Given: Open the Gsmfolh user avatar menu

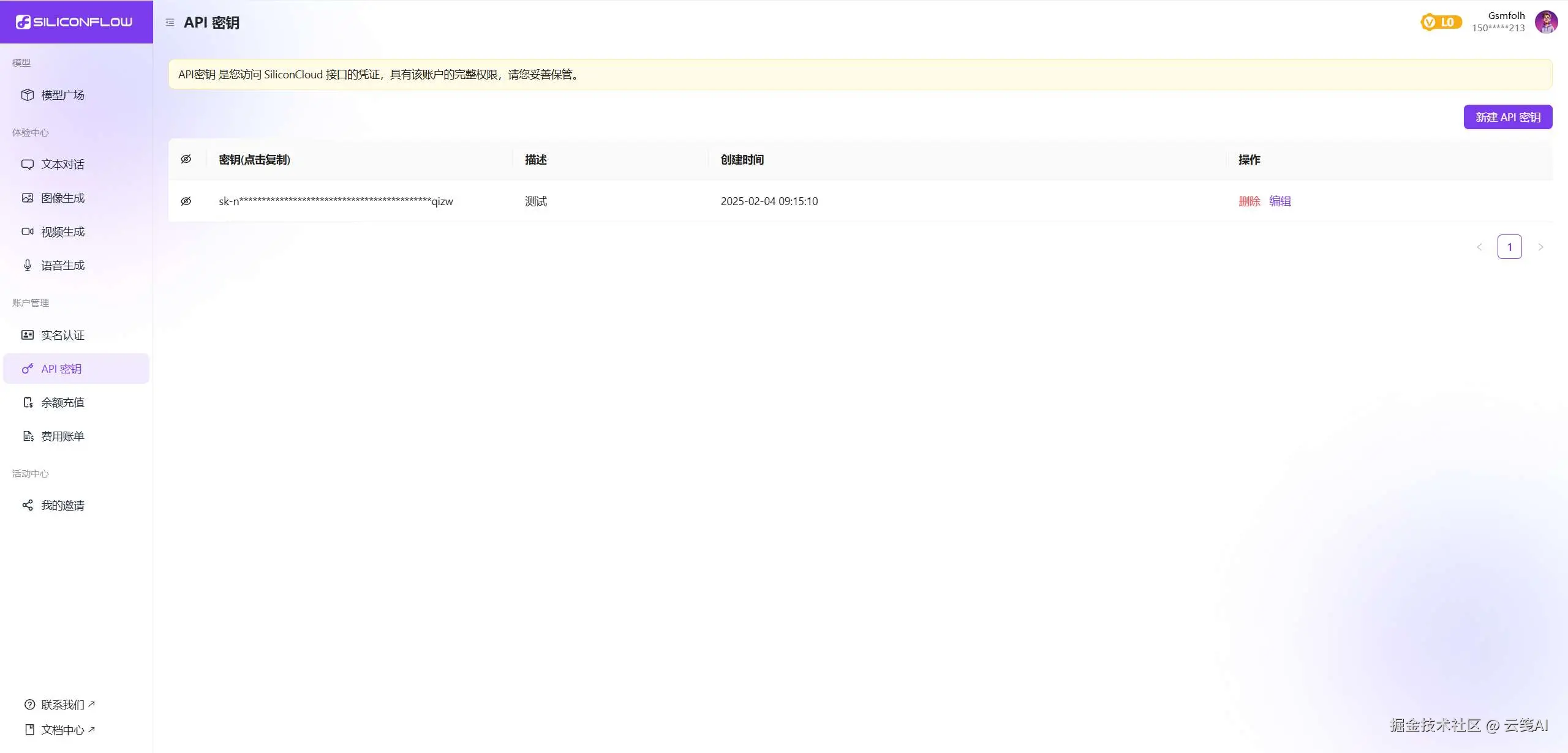Looking at the screenshot, I should [1545, 22].
